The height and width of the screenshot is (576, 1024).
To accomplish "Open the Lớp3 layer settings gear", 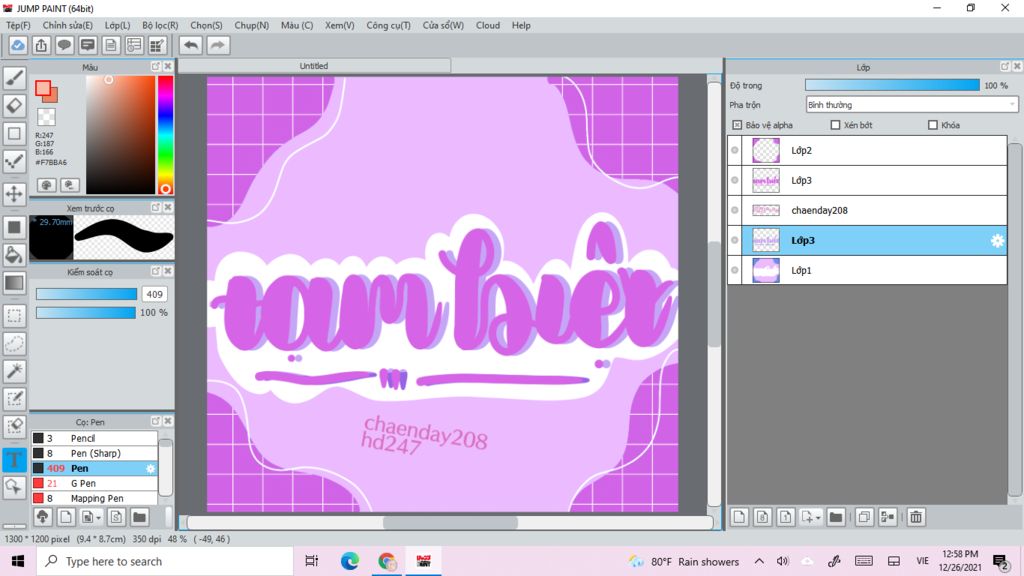I will tap(997, 240).
